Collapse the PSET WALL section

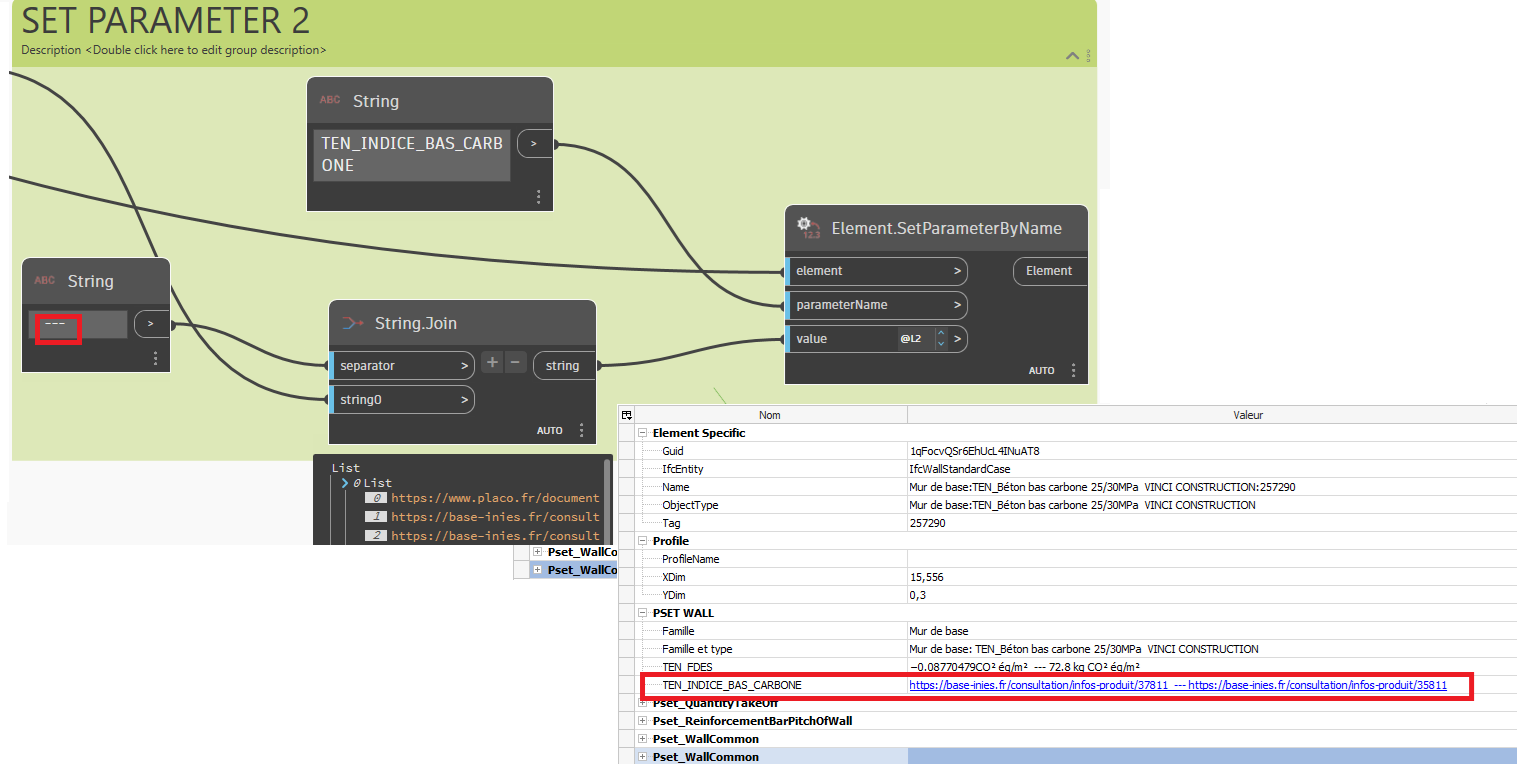641,612
